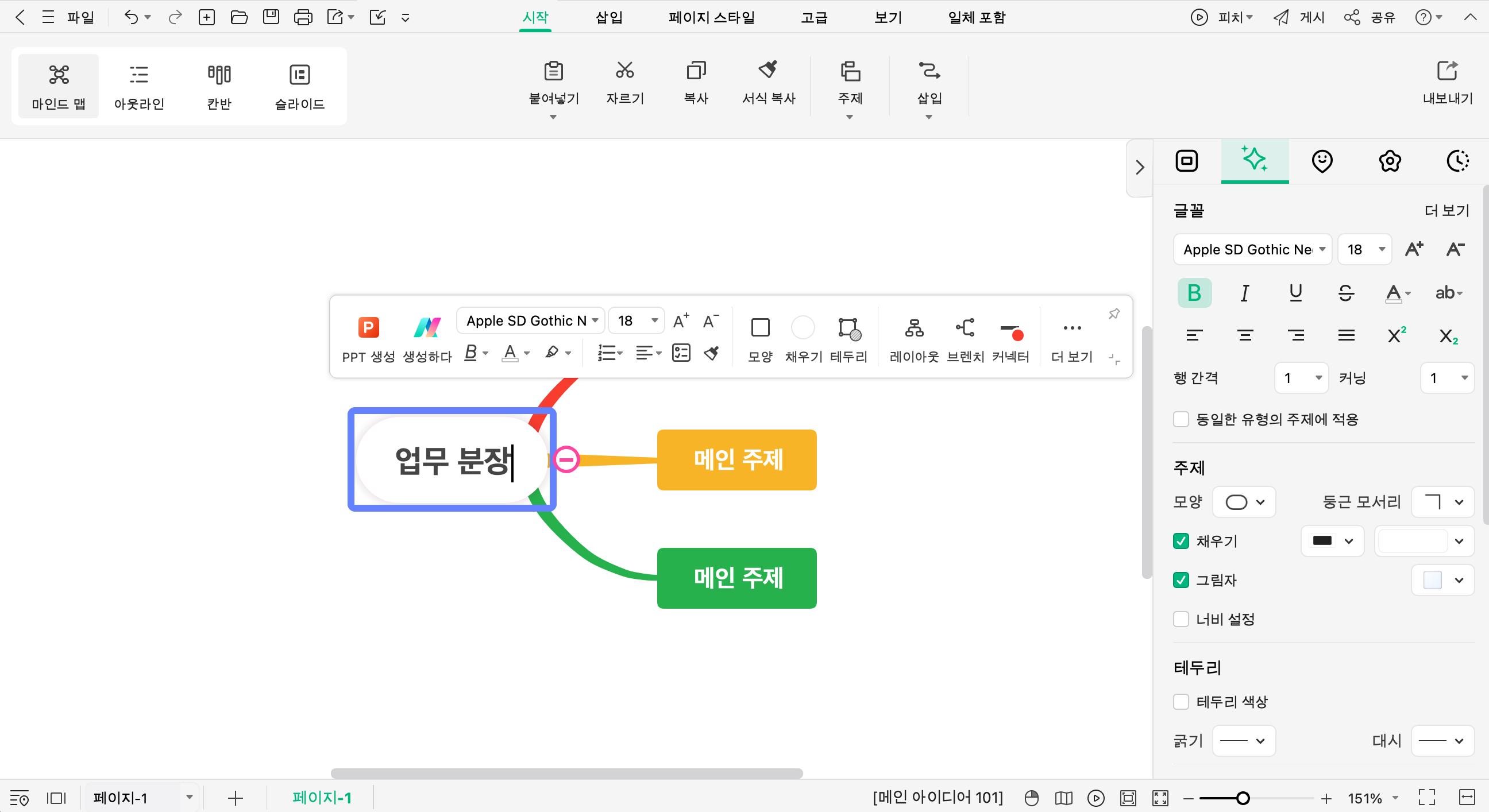Click the 게시 publish button

(1299, 17)
